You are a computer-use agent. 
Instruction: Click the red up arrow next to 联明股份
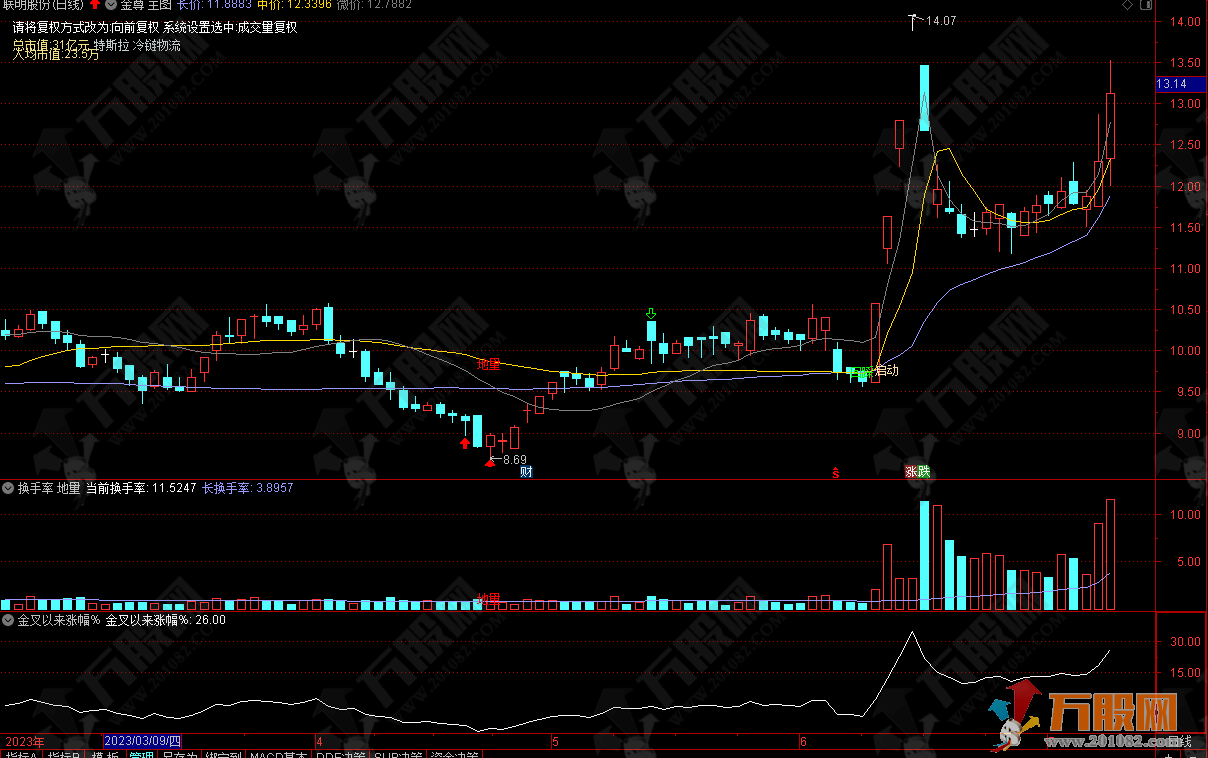(x=95, y=5)
